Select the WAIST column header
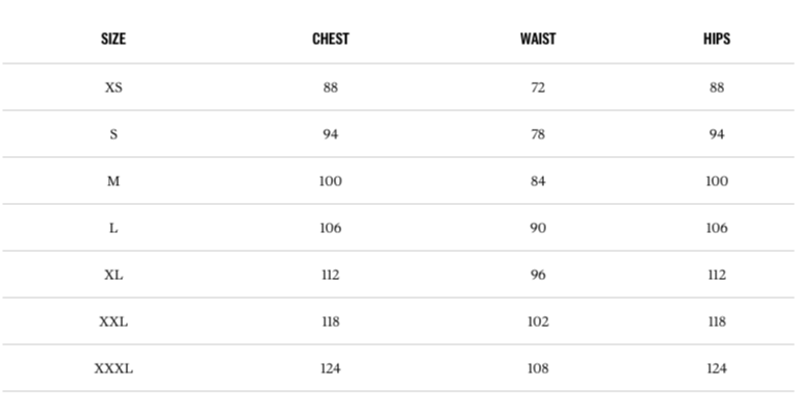 tap(538, 40)
